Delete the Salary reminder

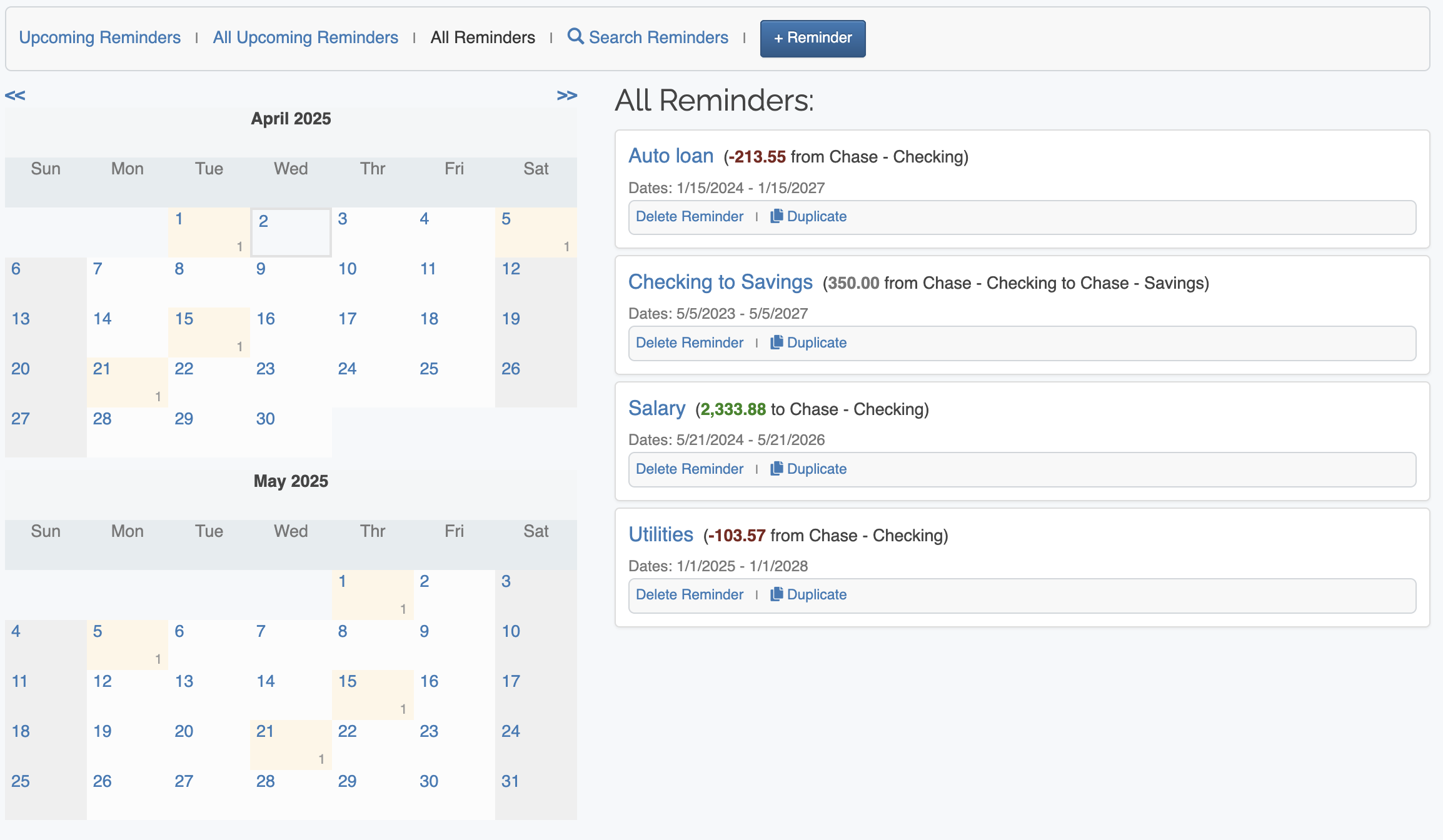coord(689,469)
